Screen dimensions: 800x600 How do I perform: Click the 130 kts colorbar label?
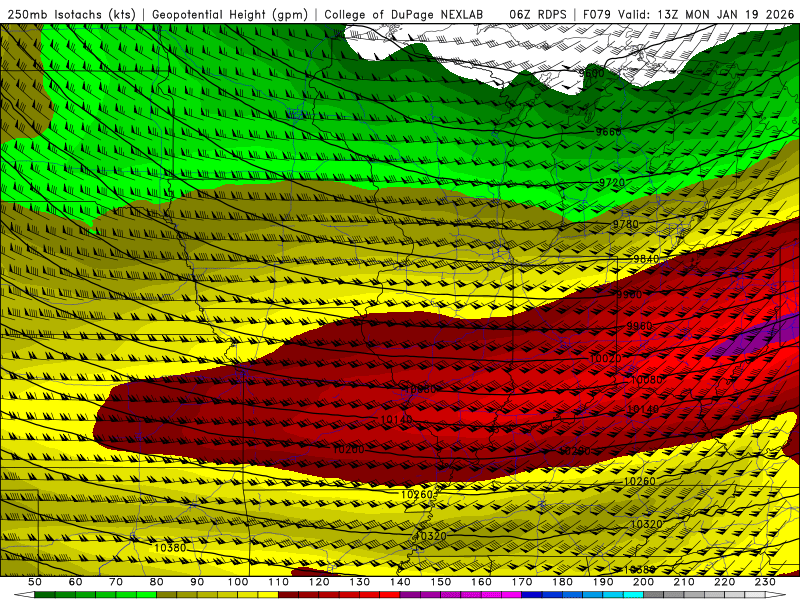coord(360,582)
